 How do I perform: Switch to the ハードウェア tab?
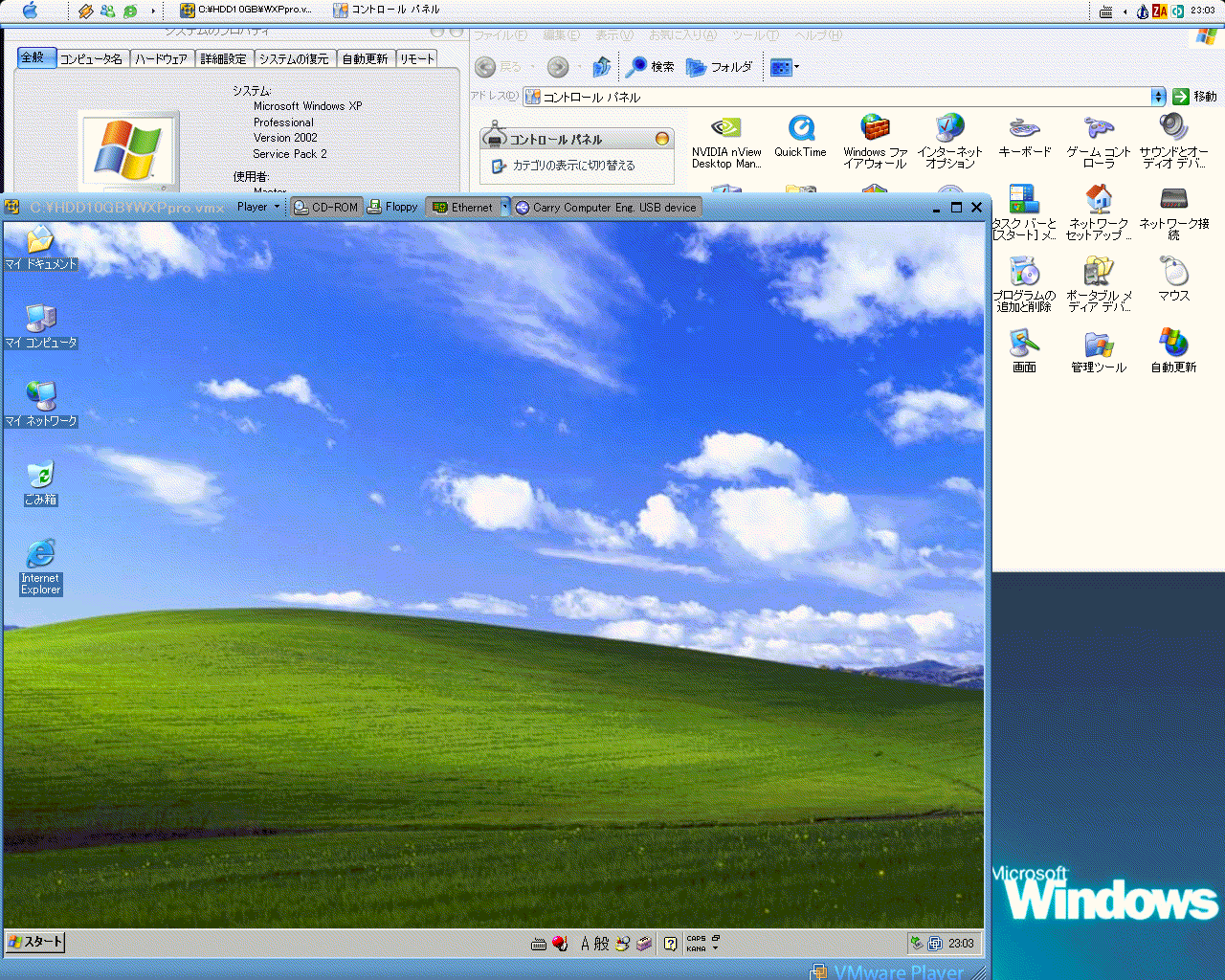click(161, 58)
